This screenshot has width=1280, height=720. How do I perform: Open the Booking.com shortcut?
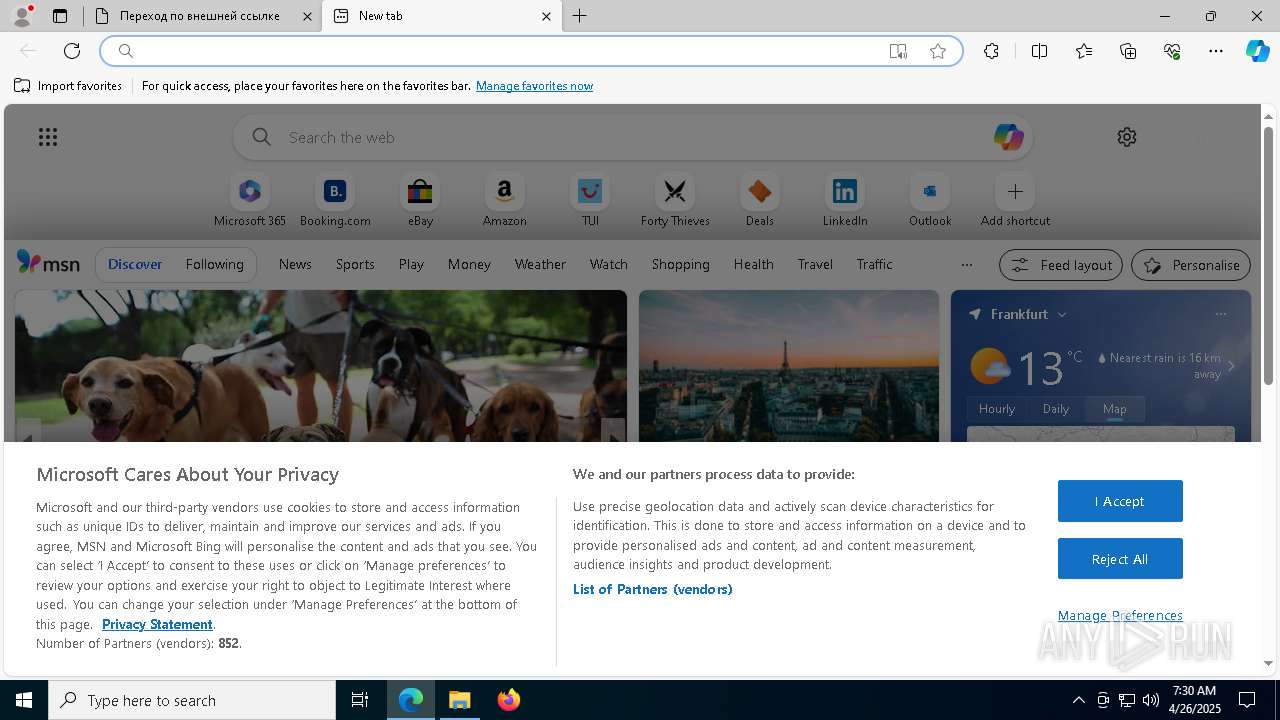click(335, 200)
